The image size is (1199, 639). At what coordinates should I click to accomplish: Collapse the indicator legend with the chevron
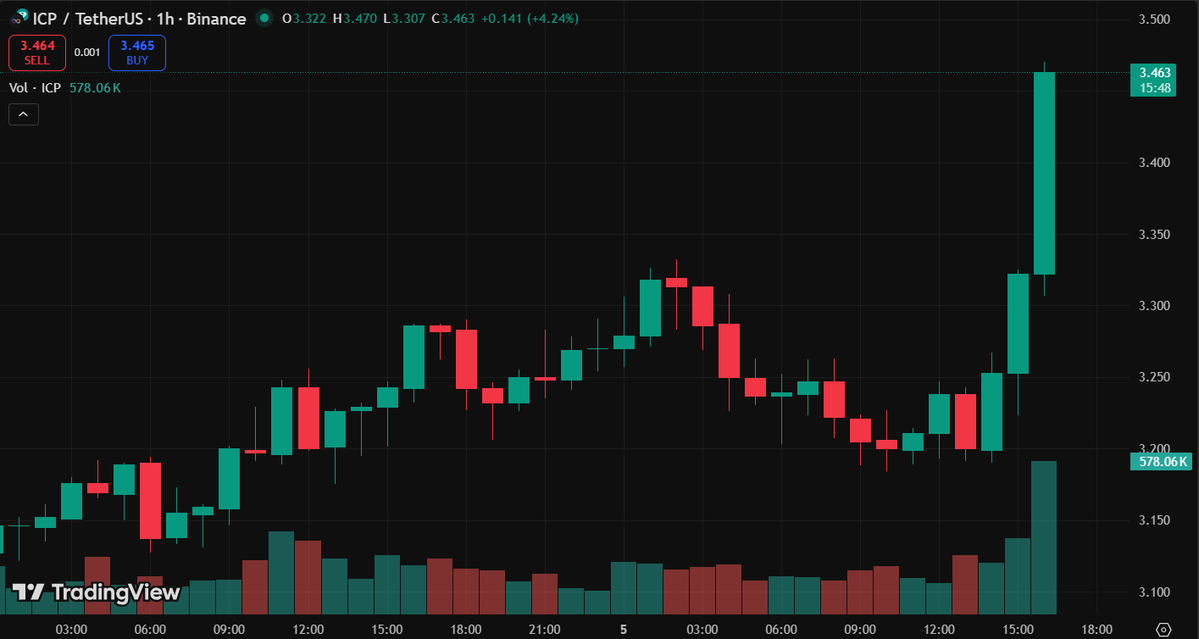[23, 115]
